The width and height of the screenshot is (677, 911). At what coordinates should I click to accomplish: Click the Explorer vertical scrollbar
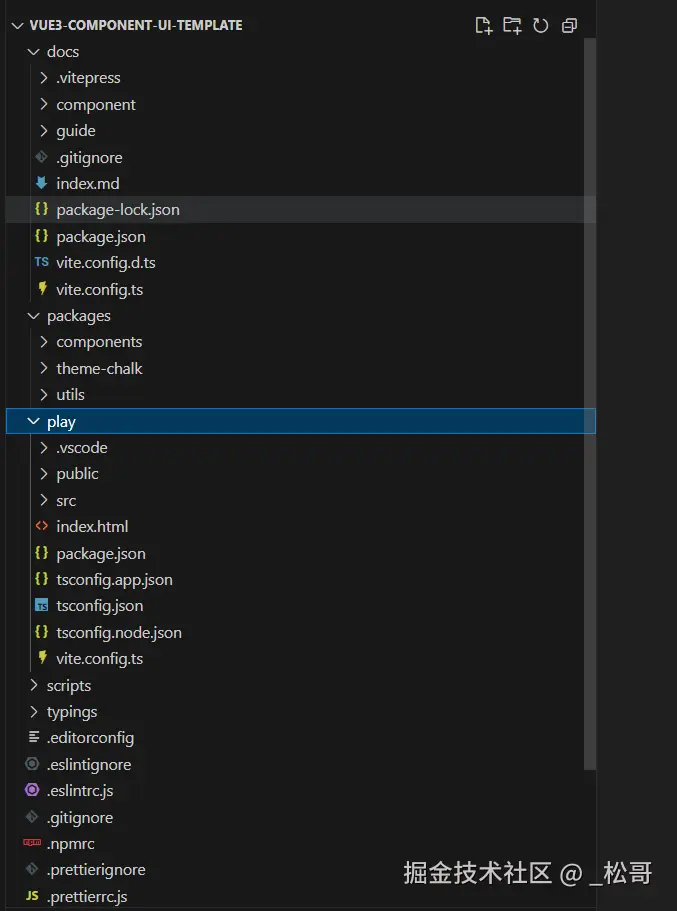[590, 400]
